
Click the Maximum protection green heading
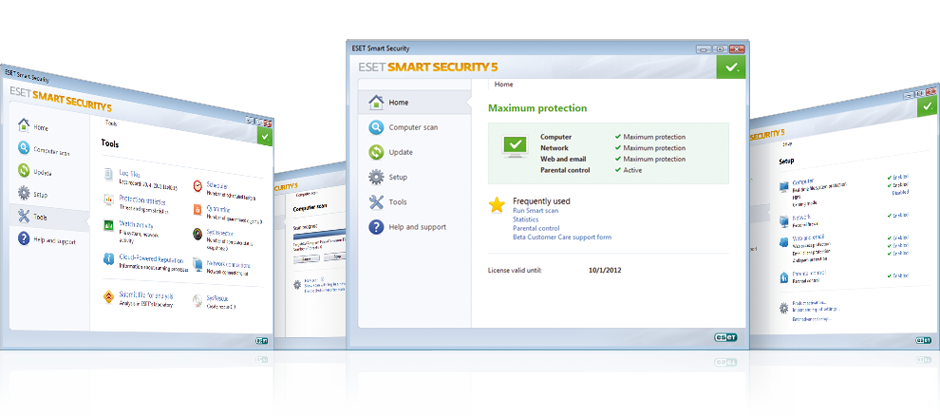[x=537, y=109]
